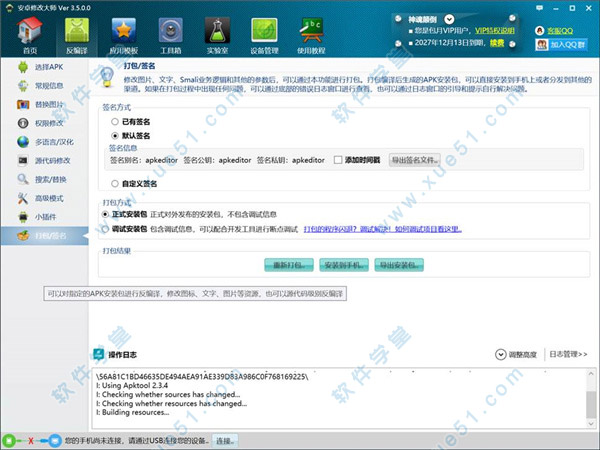Viewport: 600px width, 450px height.
Task: Click the 操作日志 log icon
Action: click(x=99, y=354)
